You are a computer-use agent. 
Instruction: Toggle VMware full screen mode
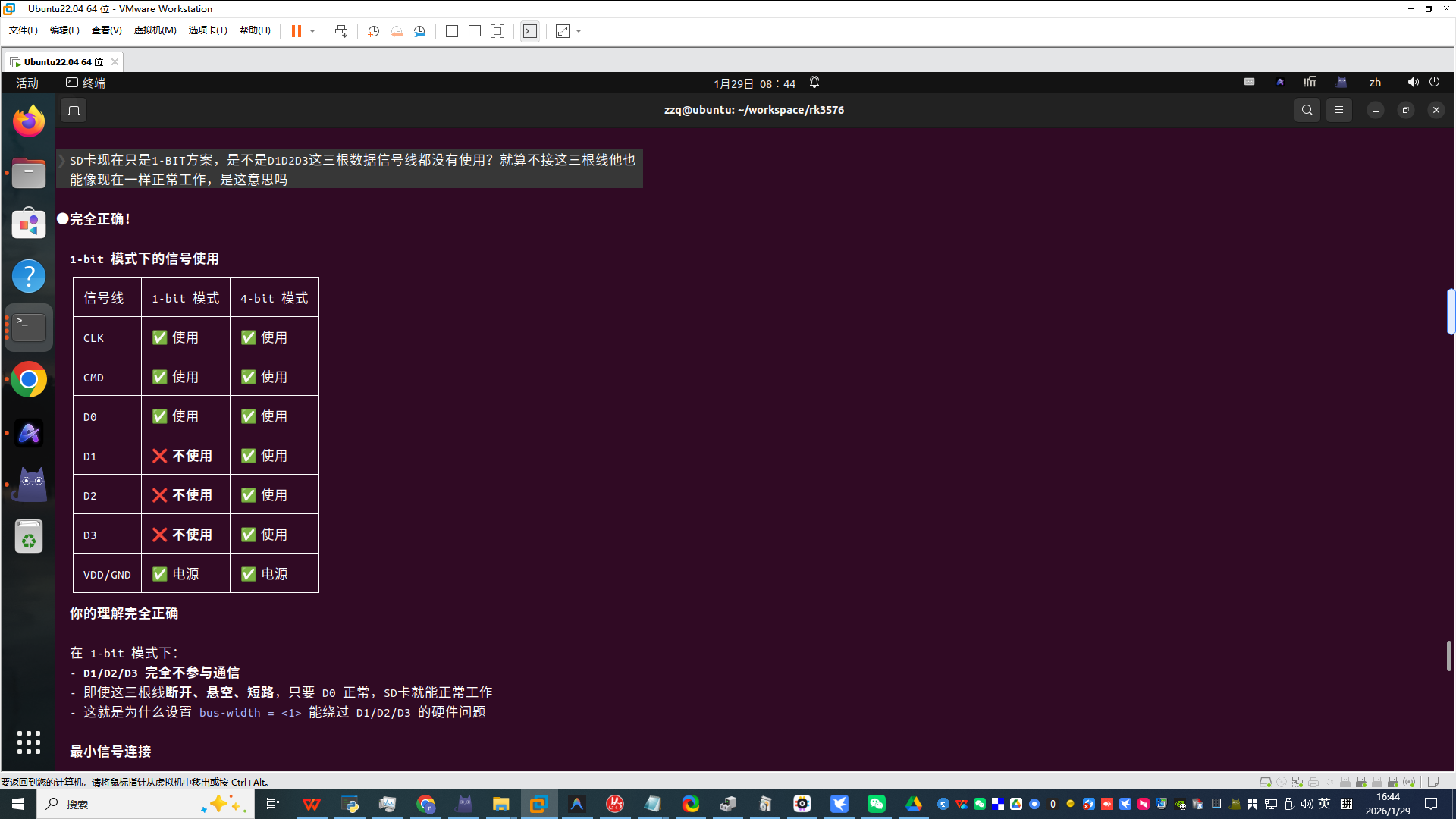click(497, 31)
